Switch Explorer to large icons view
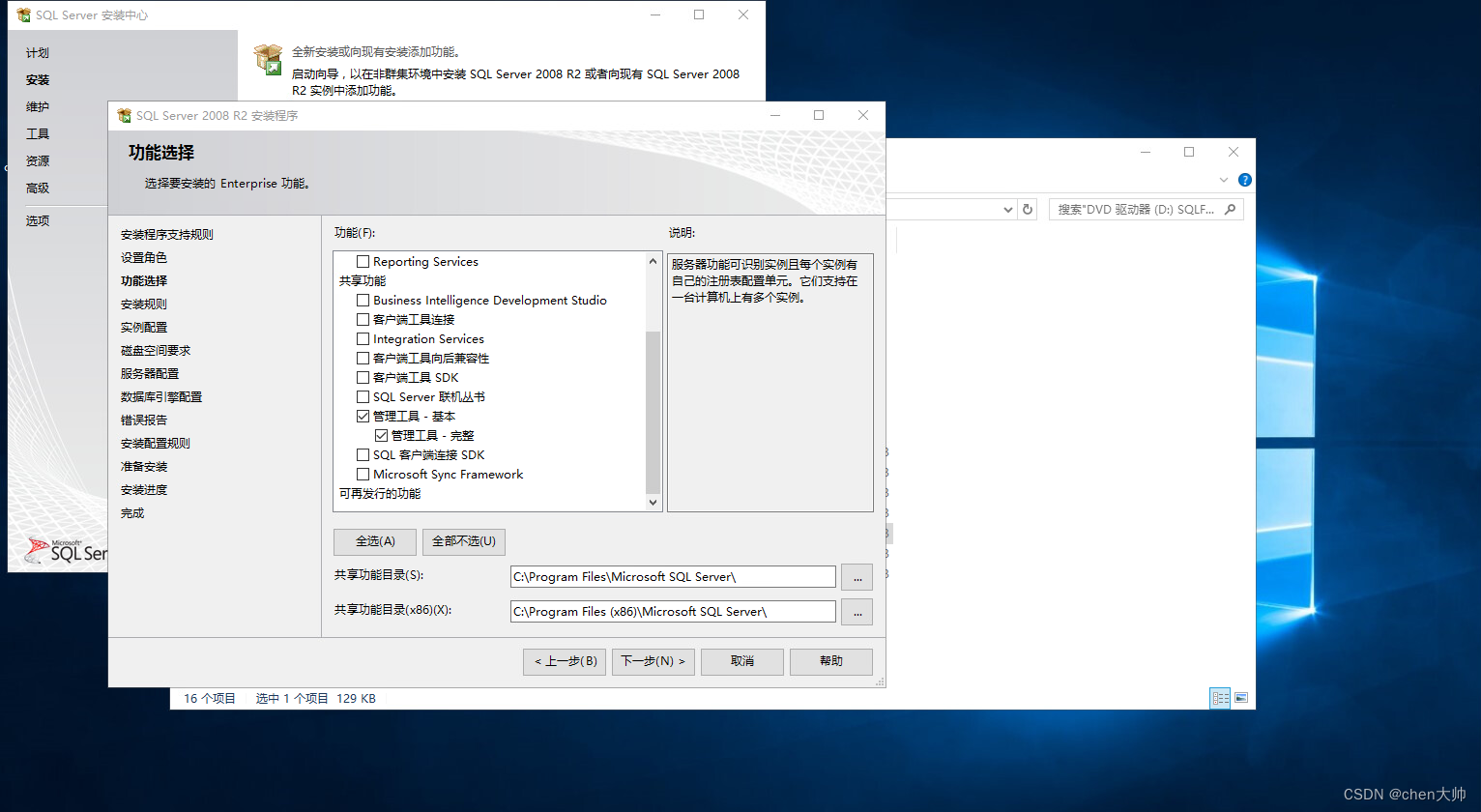 pyautogui.click(x=1241, y=698)
